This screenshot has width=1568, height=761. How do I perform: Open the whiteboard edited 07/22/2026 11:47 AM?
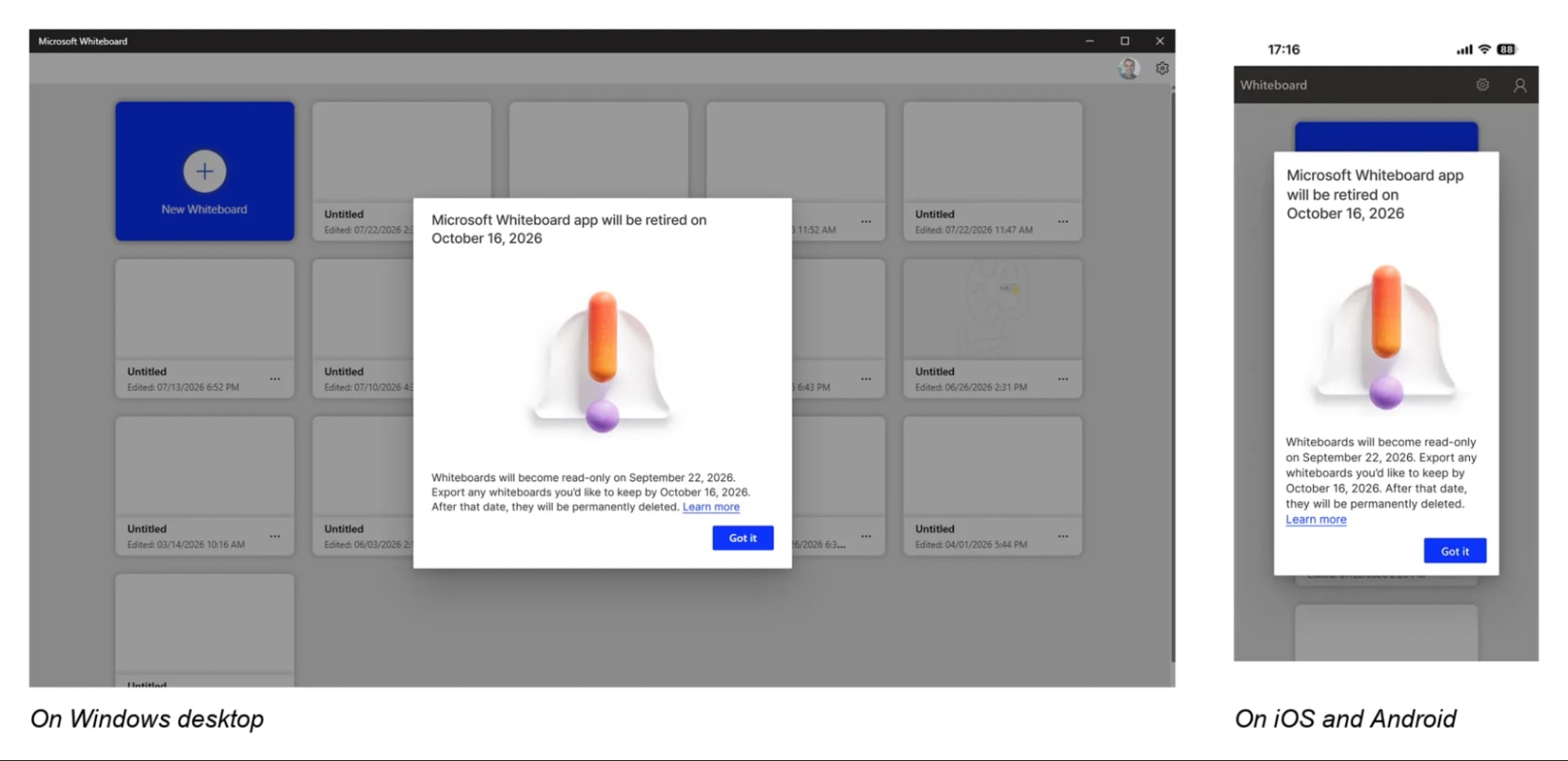tap(992, 171)
